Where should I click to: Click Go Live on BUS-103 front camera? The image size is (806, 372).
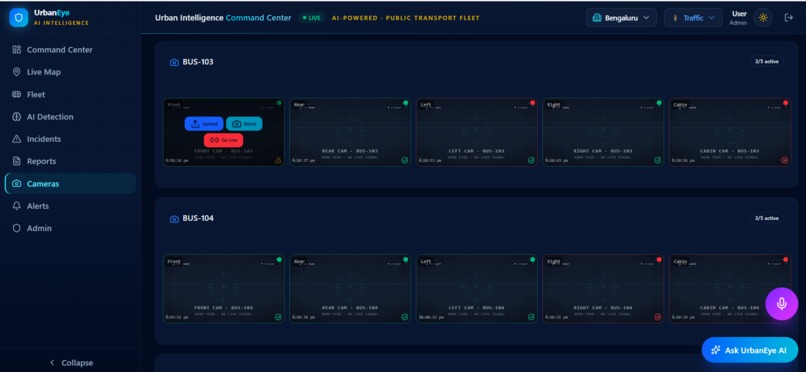point(224,140)
